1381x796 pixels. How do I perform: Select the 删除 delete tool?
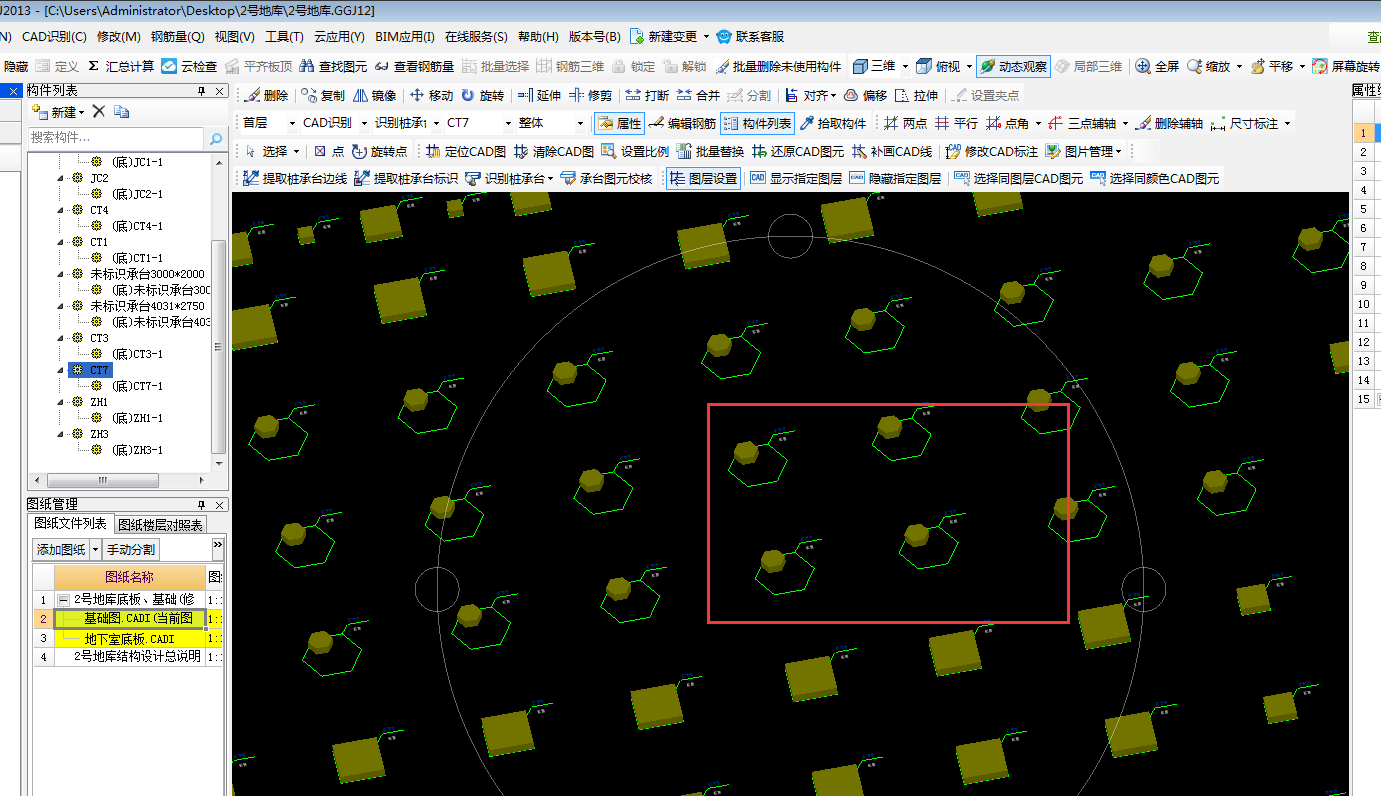pos(266,96)
